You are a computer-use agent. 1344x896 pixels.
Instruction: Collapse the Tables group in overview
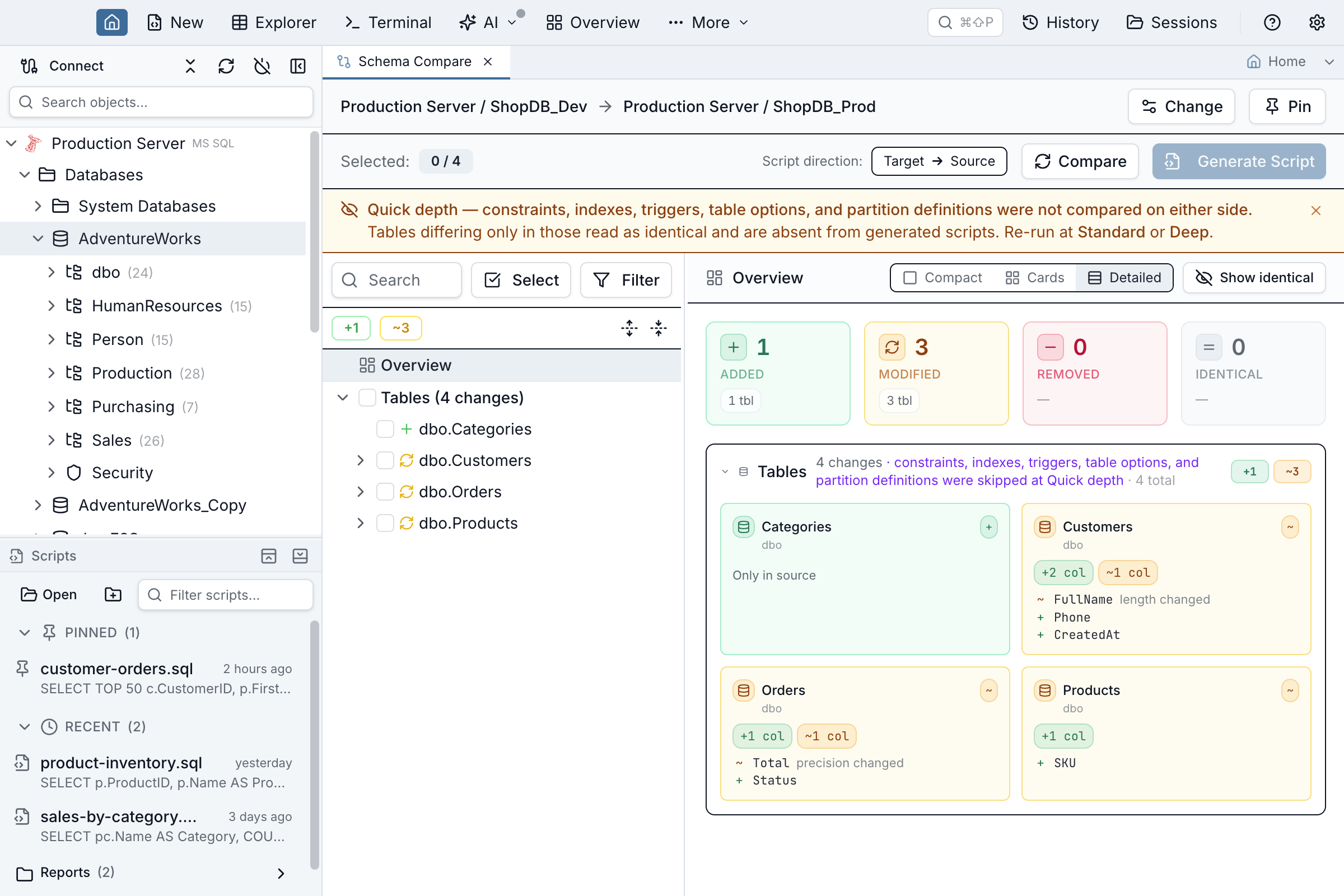(x=725, y=472)
